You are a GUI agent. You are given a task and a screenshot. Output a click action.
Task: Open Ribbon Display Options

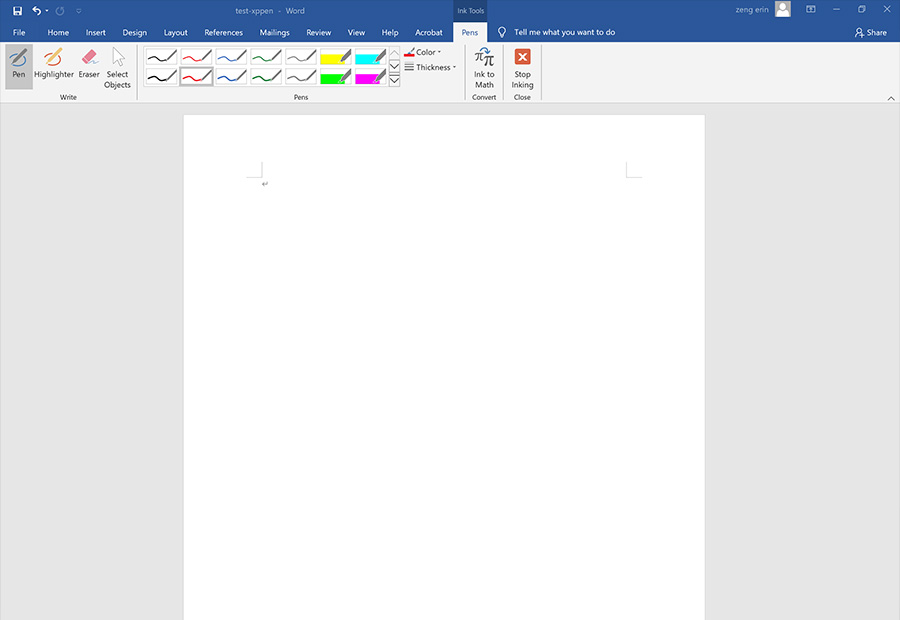tap(810, 10)
